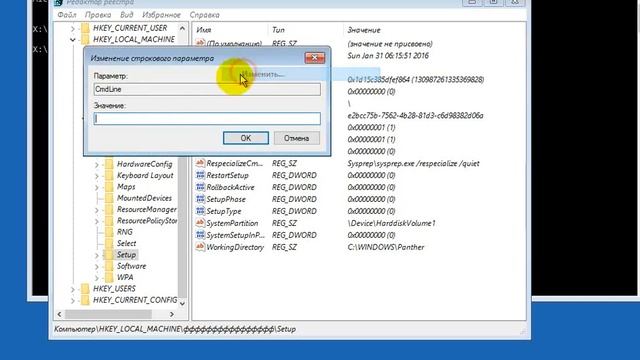
Task: Click the Параметр CmdLine field
Action: click(207, 89)
